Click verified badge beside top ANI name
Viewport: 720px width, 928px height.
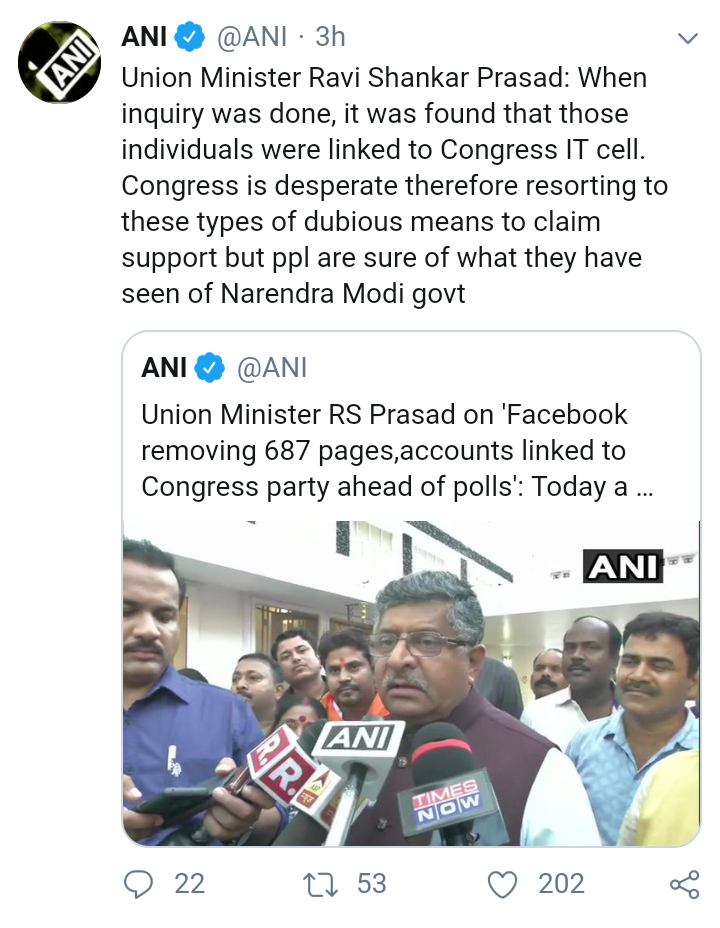(x=190, y=37)
